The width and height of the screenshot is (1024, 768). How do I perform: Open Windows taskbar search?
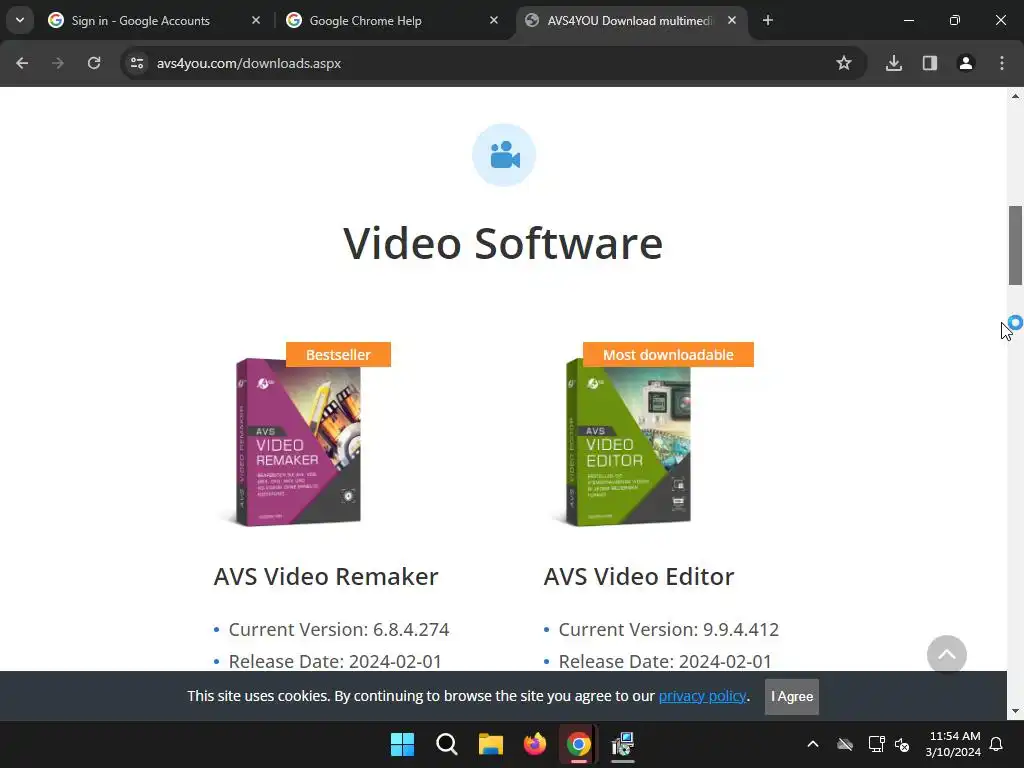(447, 744)
